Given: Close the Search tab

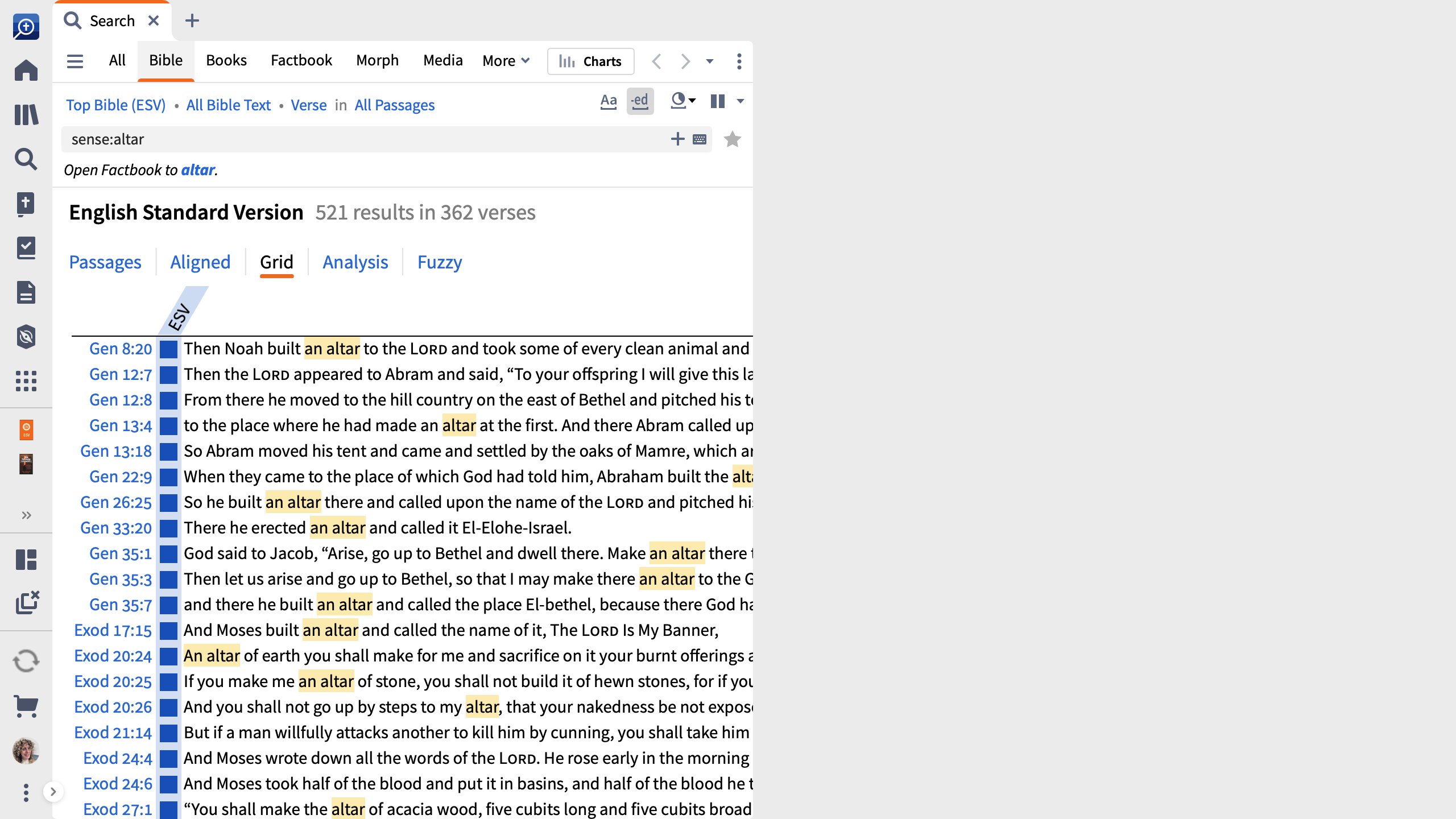Looking at the screenshot, I should coord(154,20).
